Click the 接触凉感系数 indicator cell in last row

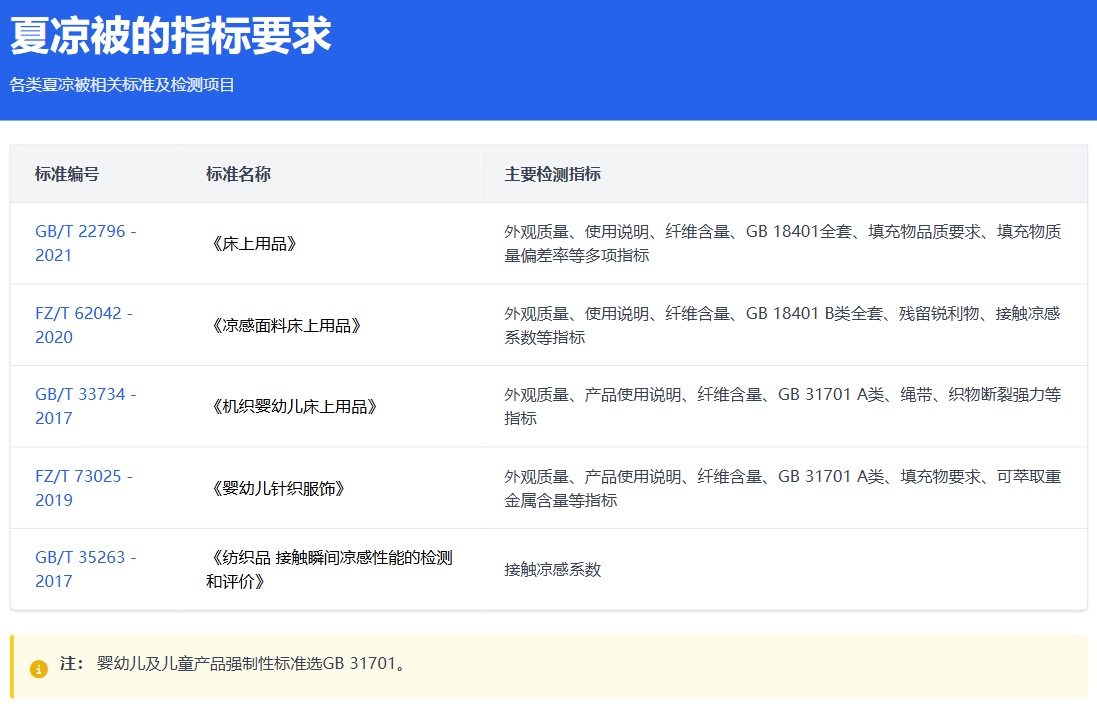pyautogui.click(x=552, y=570)
